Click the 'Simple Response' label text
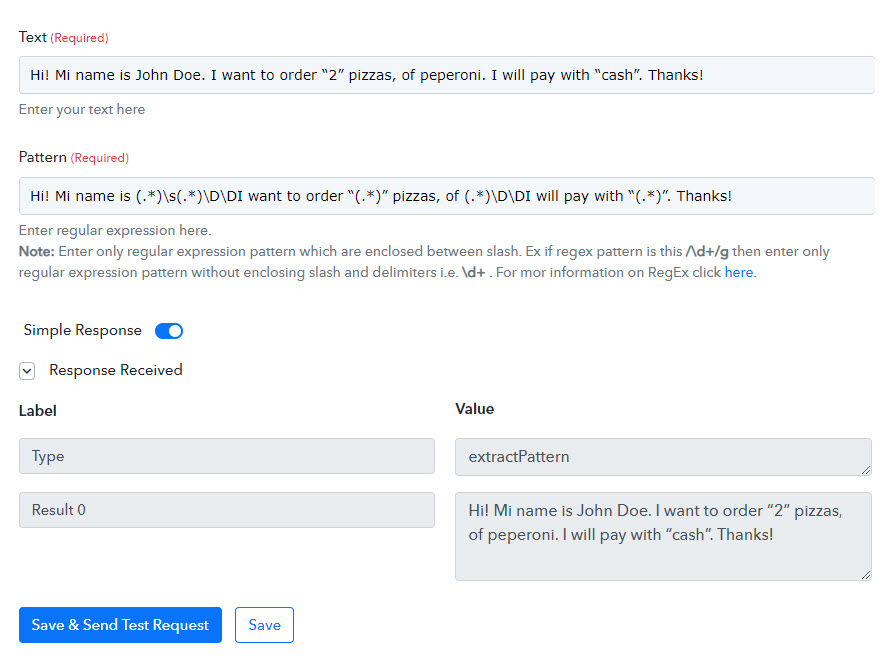Image resolution: width=885 pixels, height=658 pixels. (82, 330)
